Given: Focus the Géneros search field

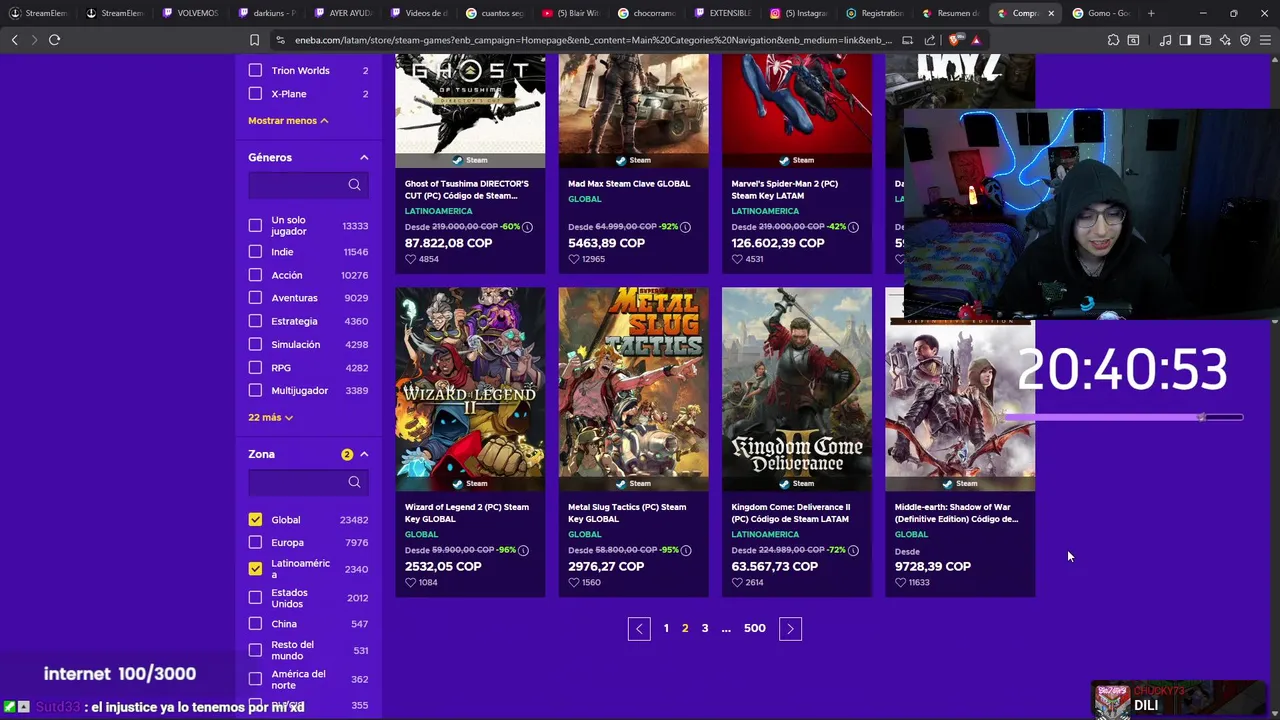Looking at the screenshot, I should point(308,185).
